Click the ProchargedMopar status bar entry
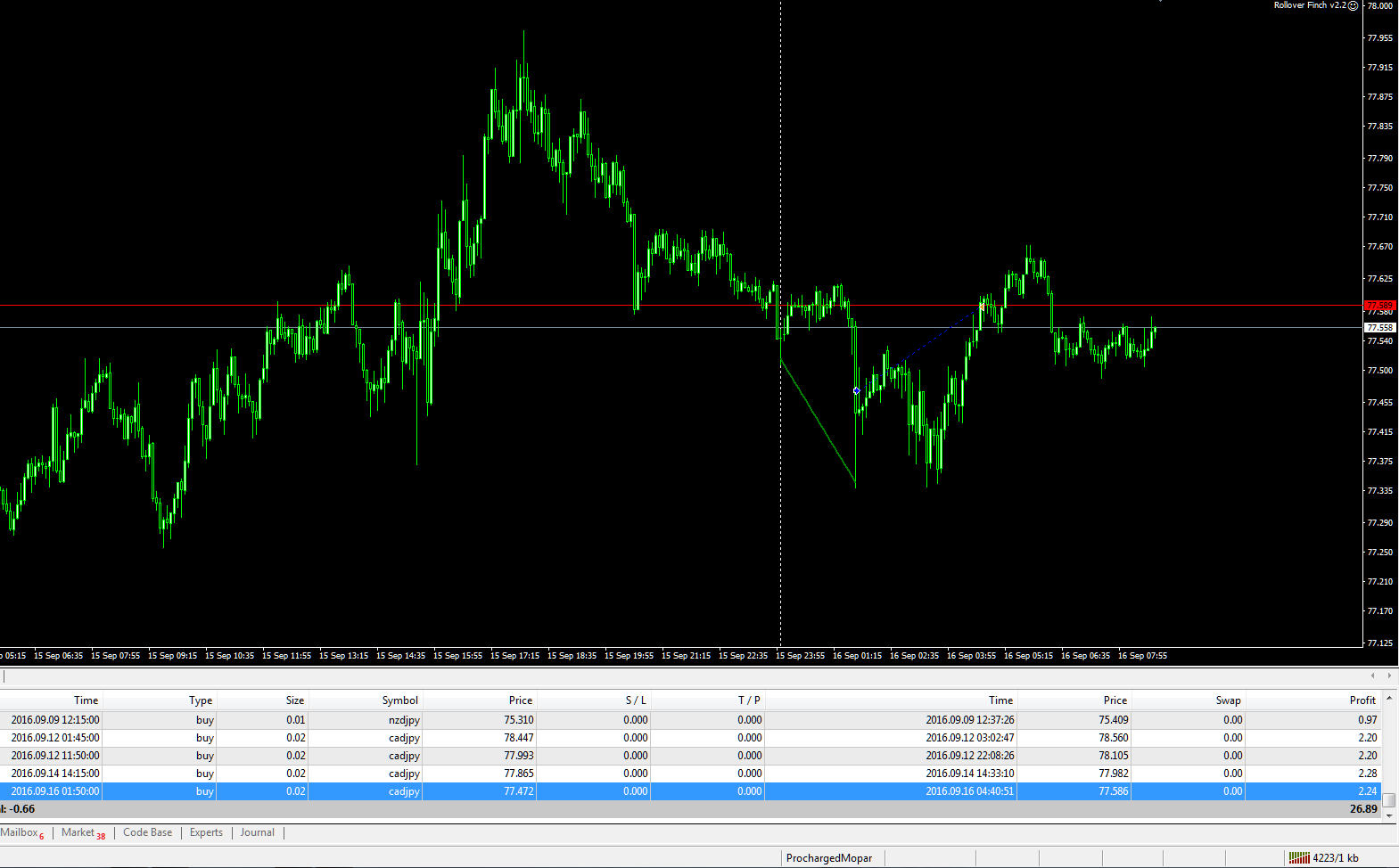Screen dimensions: 1399x868 pos(829,858)
